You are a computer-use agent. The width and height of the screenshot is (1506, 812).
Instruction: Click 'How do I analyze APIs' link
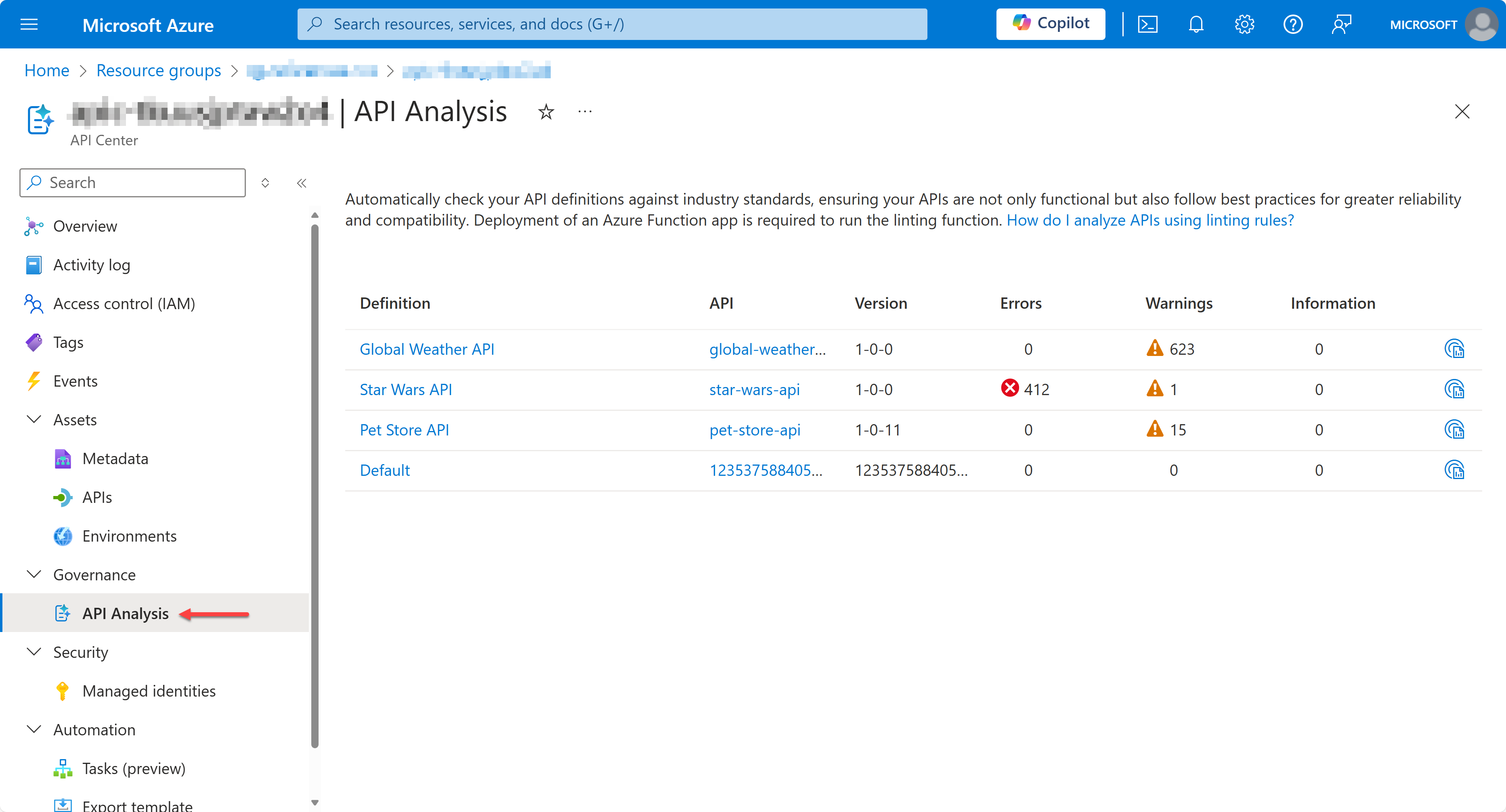1150,220
